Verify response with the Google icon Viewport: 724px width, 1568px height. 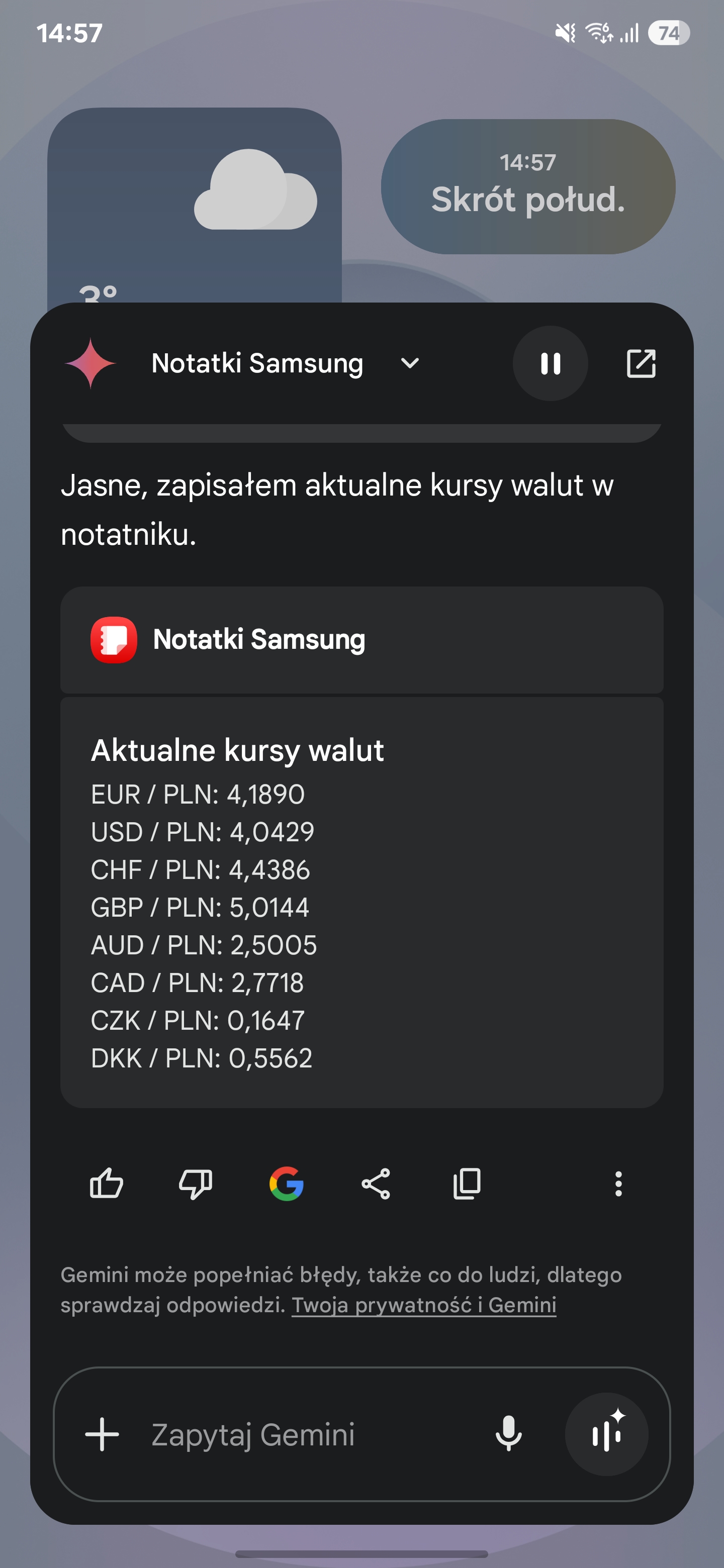coord(286,1184)
